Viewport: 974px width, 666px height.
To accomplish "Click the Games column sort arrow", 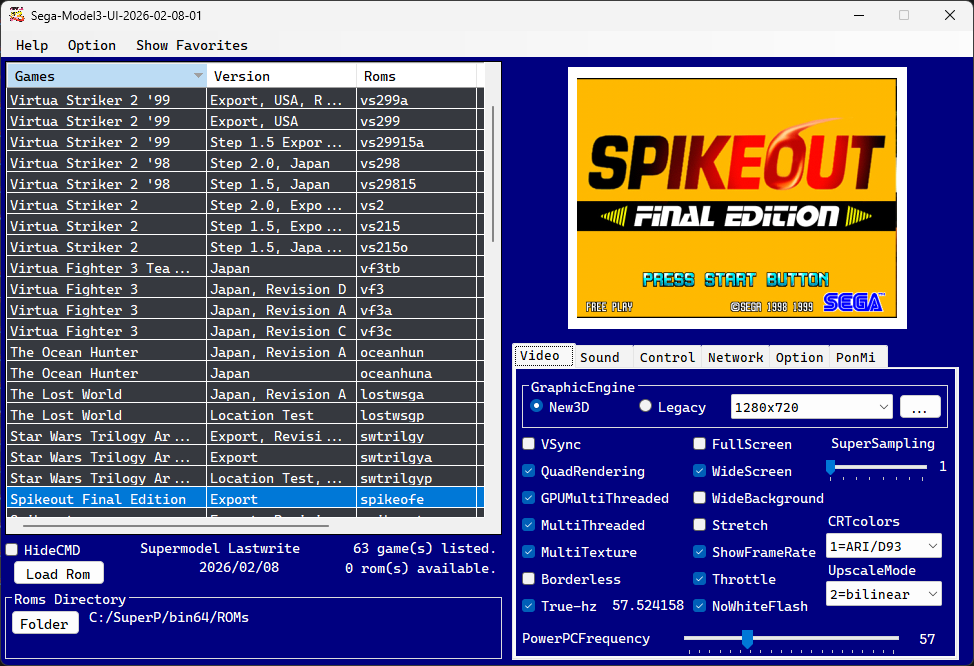I will click(197, 76).
